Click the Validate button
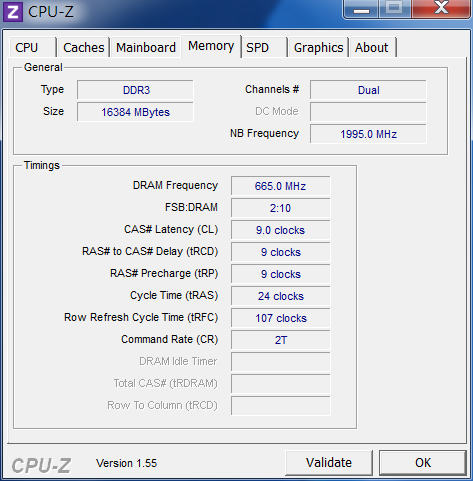 329,463
